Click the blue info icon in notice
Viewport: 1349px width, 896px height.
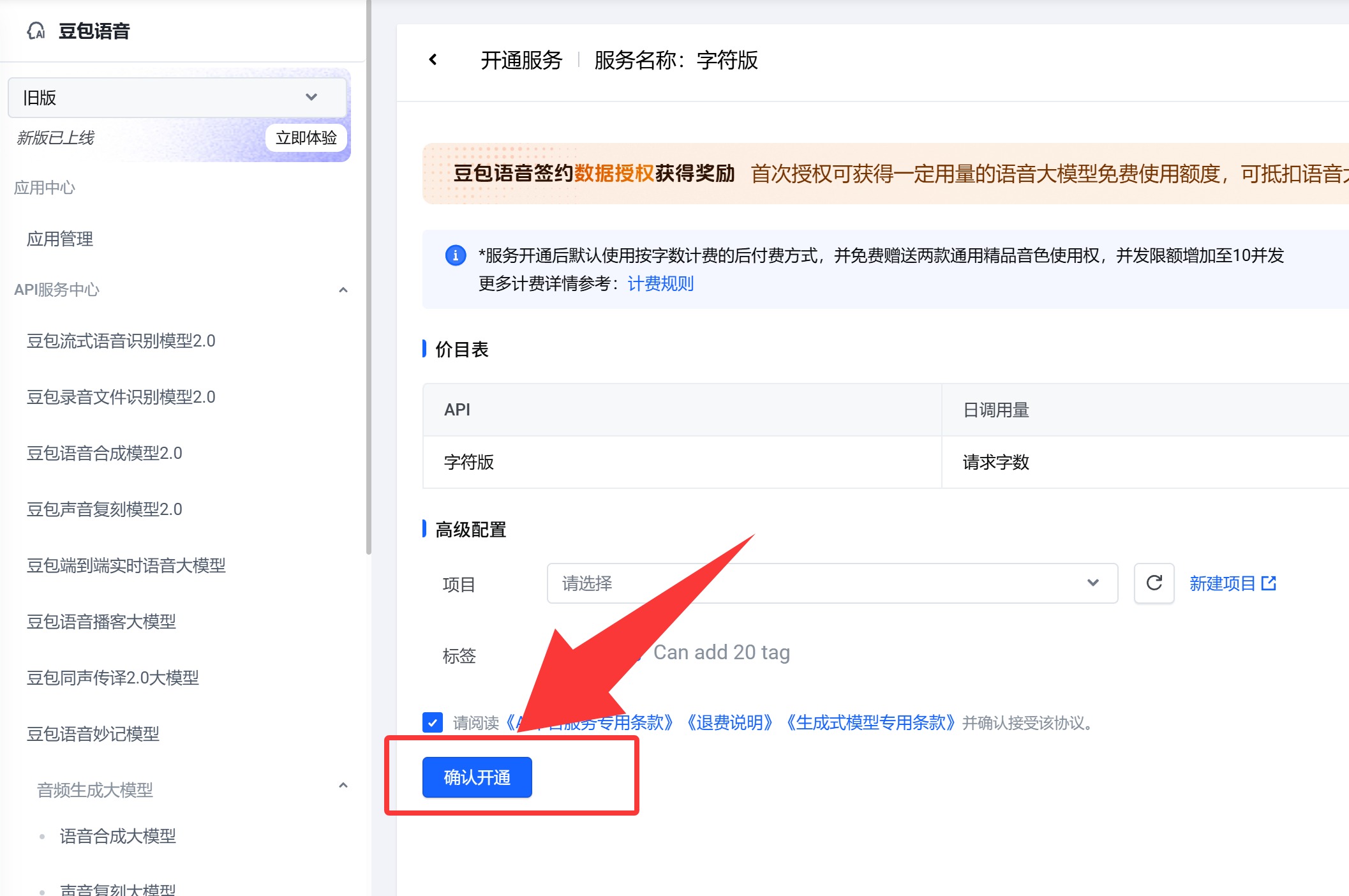tap(455, 255)
